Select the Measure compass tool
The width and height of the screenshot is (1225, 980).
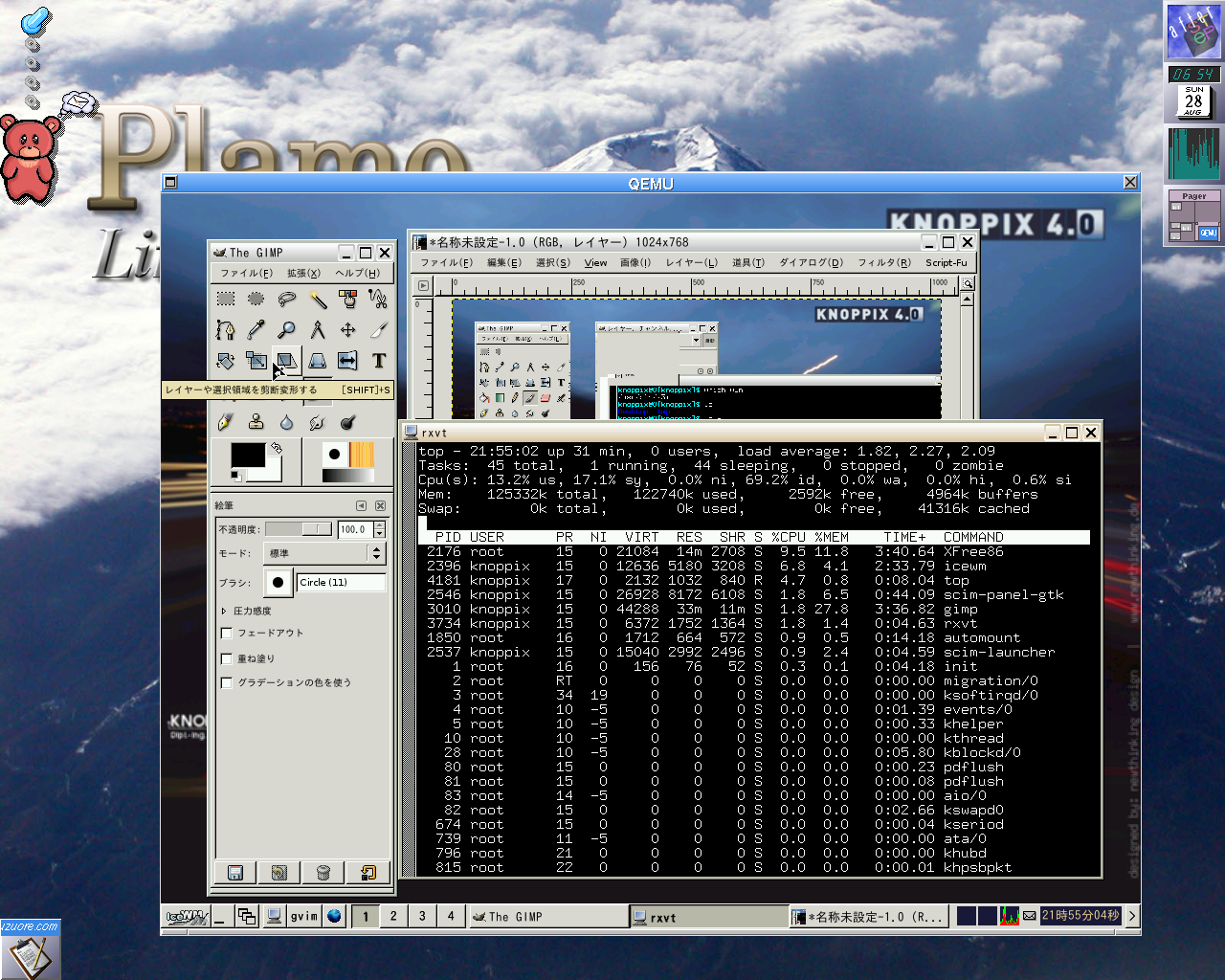[318, 330]
